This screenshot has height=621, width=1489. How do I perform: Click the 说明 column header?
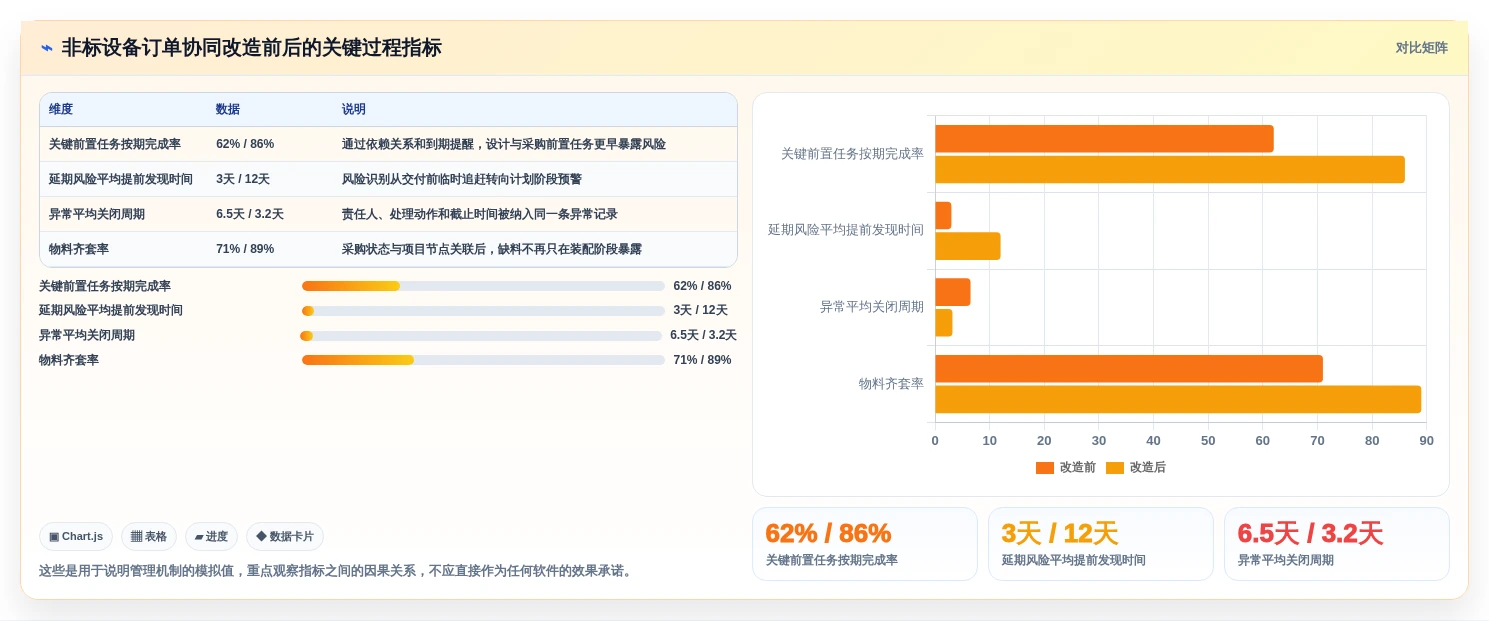354,109
